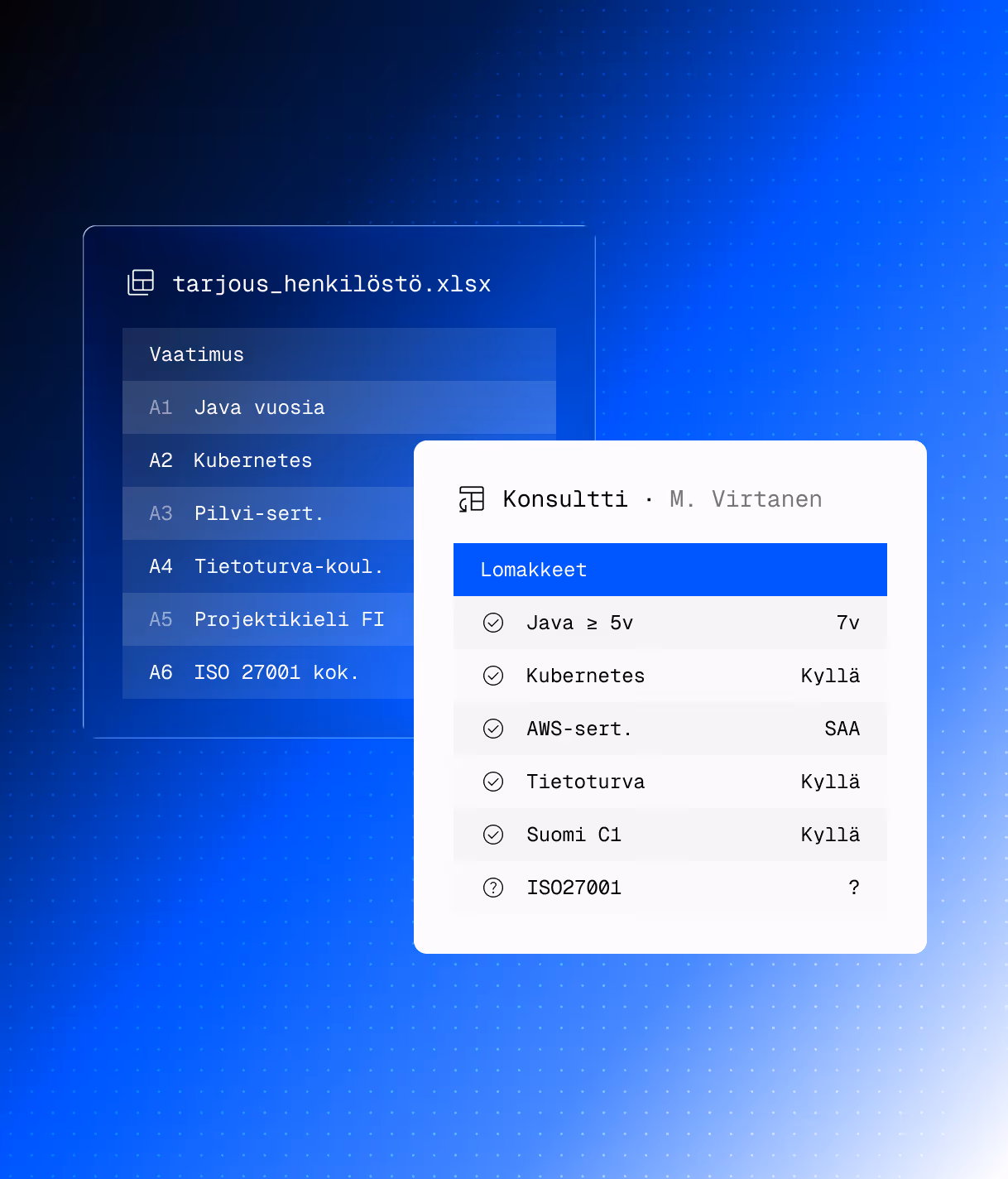
Task: Click the M. Virtanen name
Action: click(x=746, y=499)
